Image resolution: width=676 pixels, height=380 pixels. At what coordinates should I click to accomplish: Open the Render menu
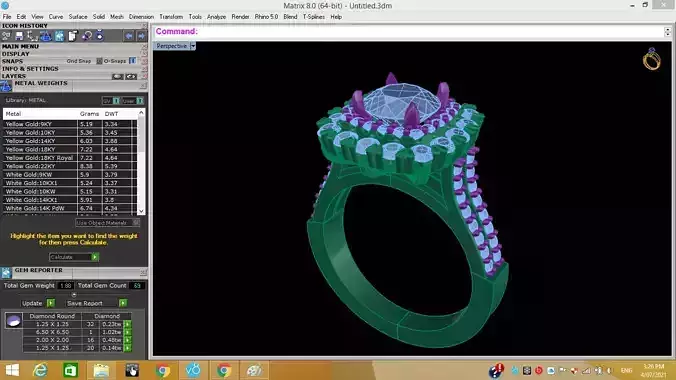(x=240, y=17)
